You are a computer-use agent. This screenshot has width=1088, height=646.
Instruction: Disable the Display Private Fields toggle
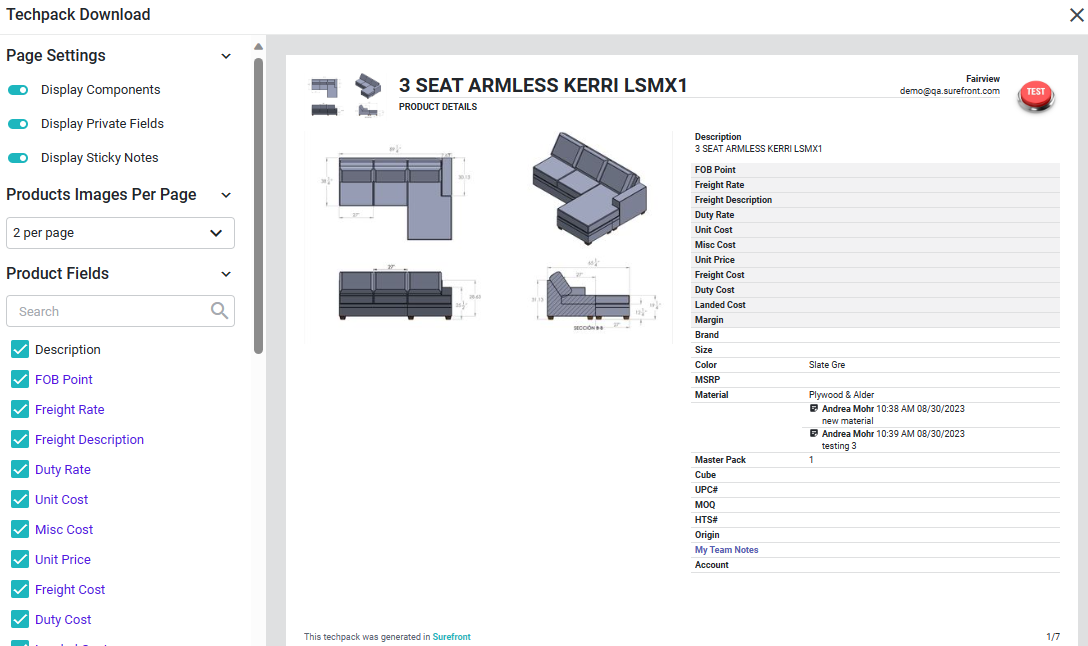coord(18,124)
